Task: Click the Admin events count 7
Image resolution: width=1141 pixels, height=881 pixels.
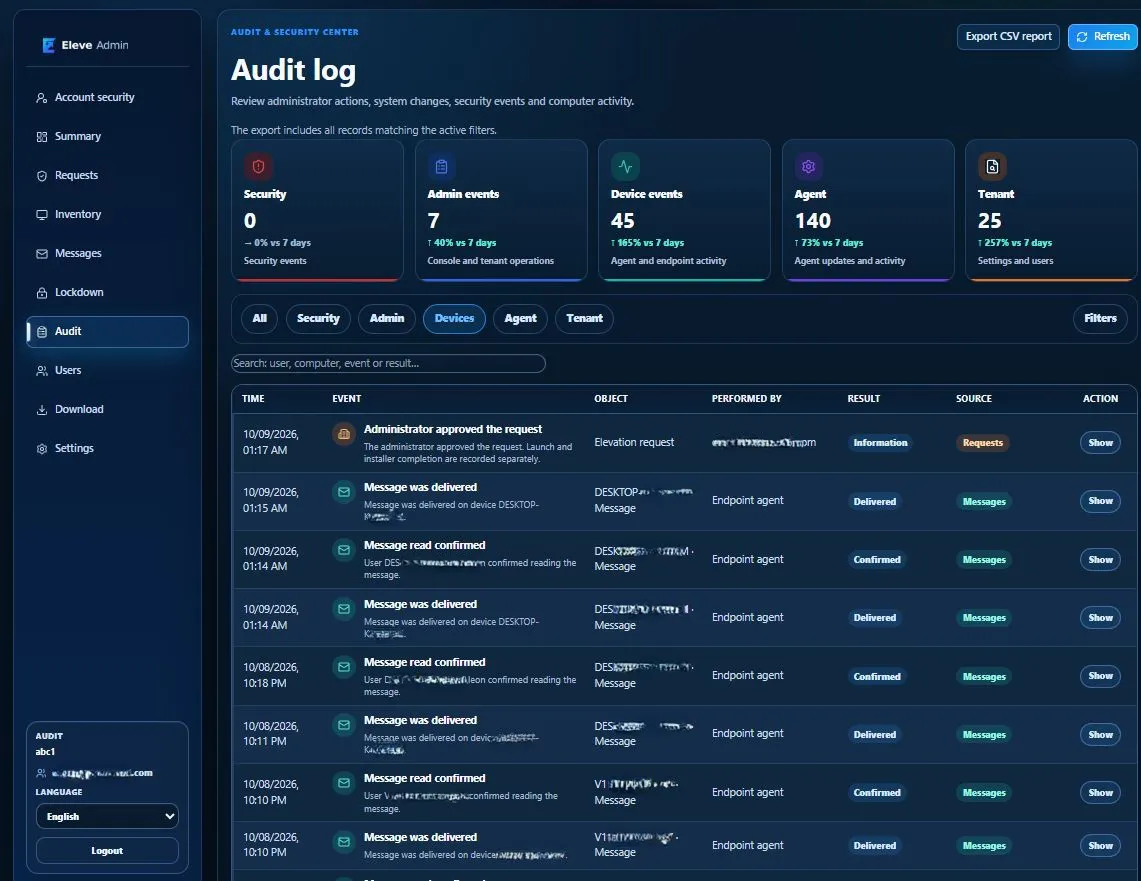Action: pyautogui.click(x=433, y=220)
